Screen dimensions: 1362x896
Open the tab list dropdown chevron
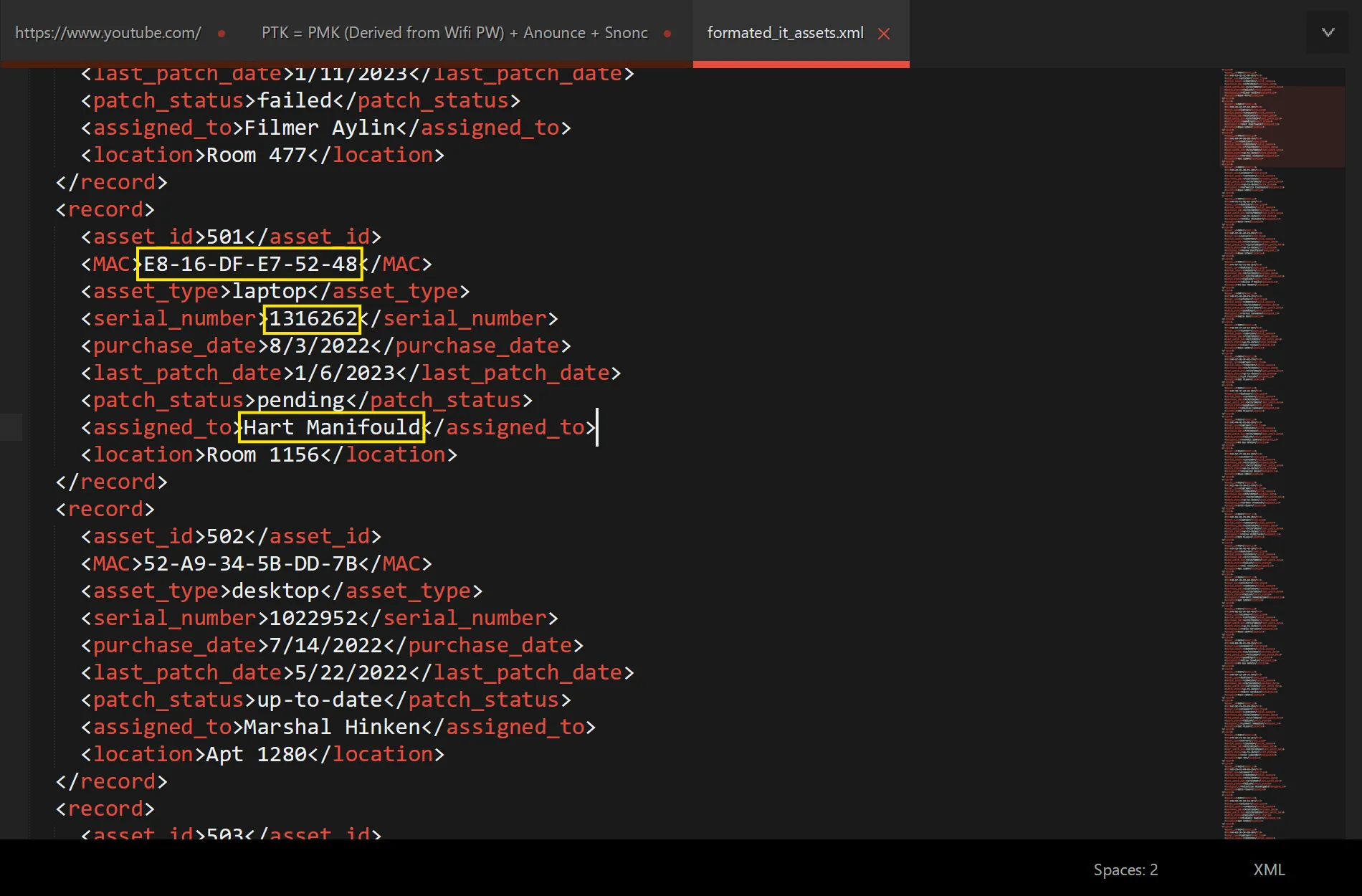pyautogui.click(x=1328, y=32)
